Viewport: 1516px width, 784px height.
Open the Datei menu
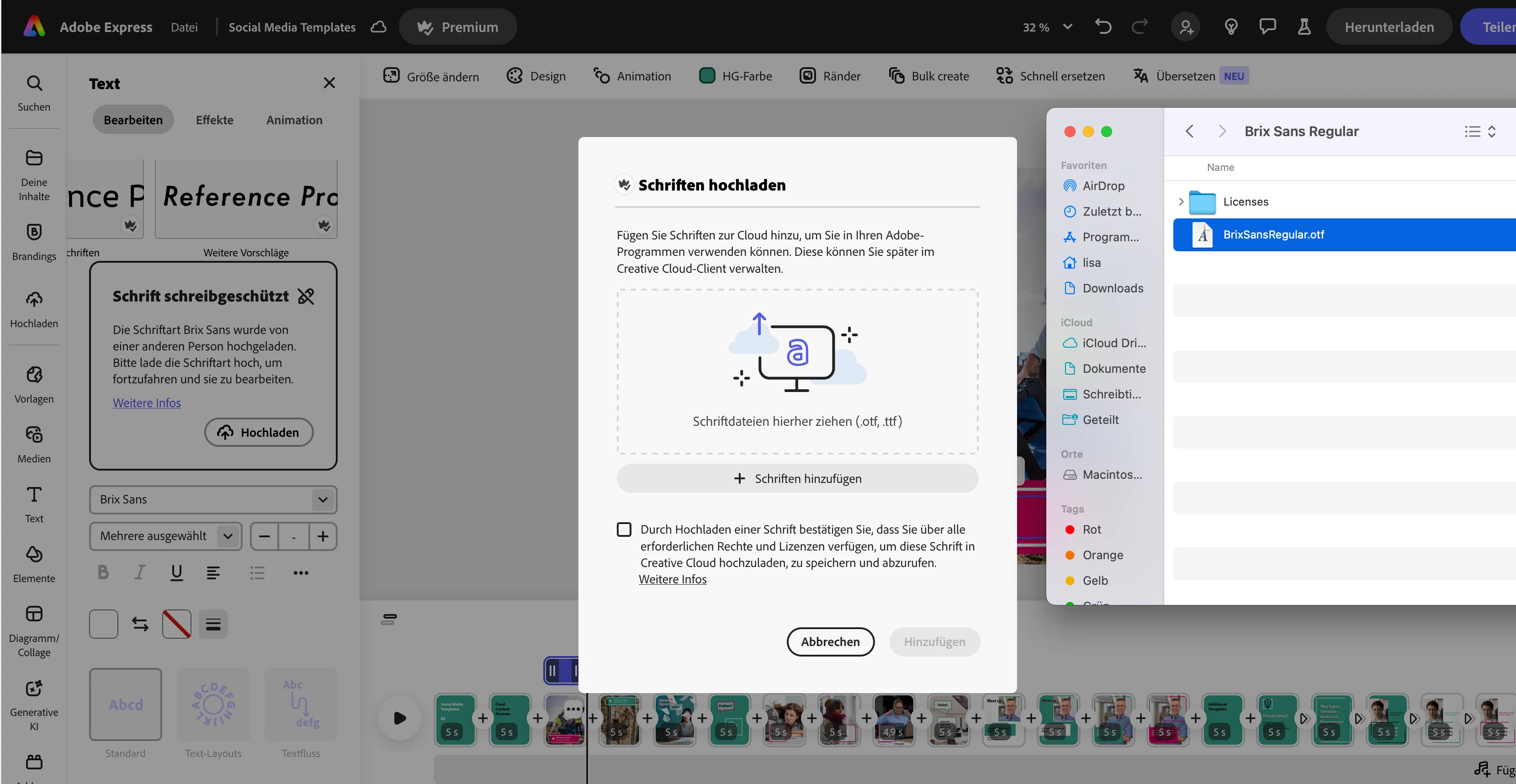pos(184,27)
